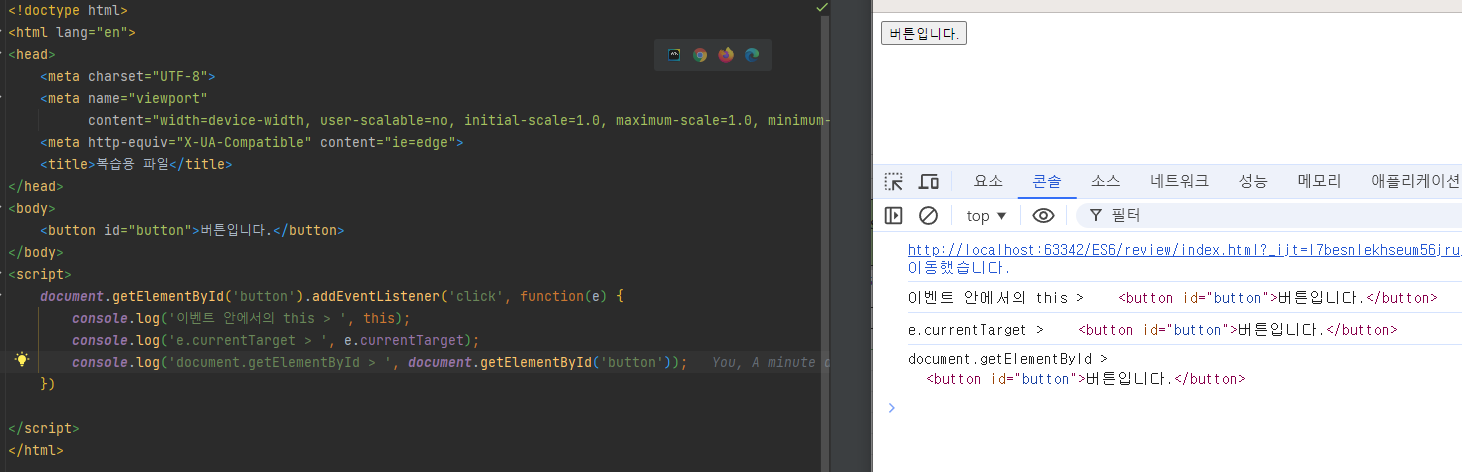Switch to the 콘솔 tab
Image resolution: width=1462 pixels, height=472 pixels.
pos(1047,181)
